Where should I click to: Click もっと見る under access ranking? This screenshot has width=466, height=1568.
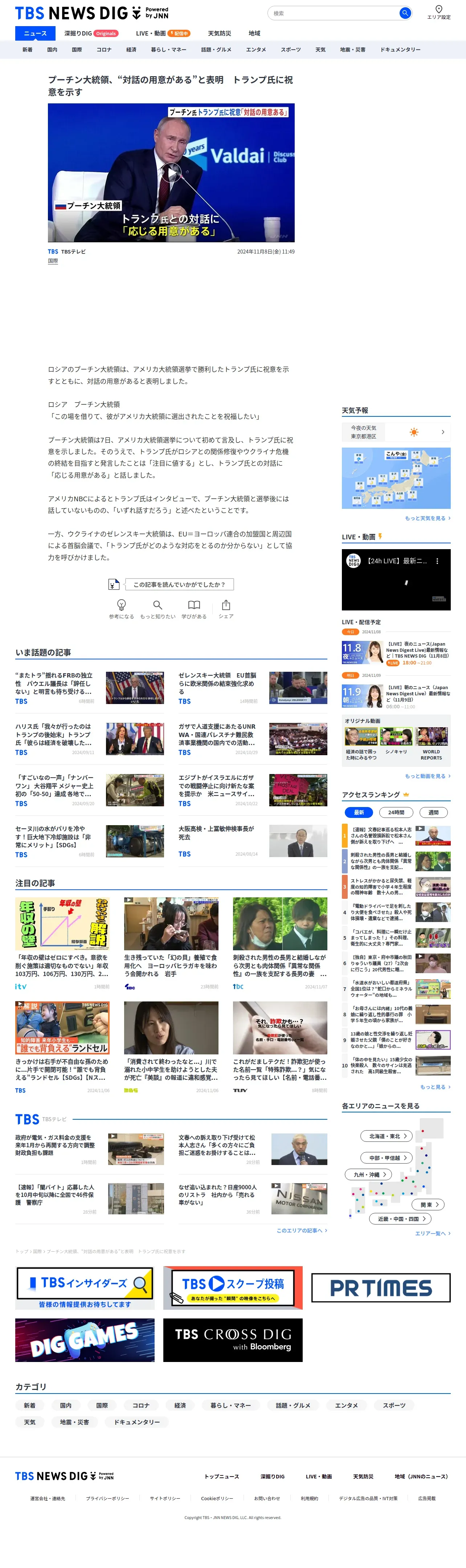pyautogui.click(x=435, y=1087)
